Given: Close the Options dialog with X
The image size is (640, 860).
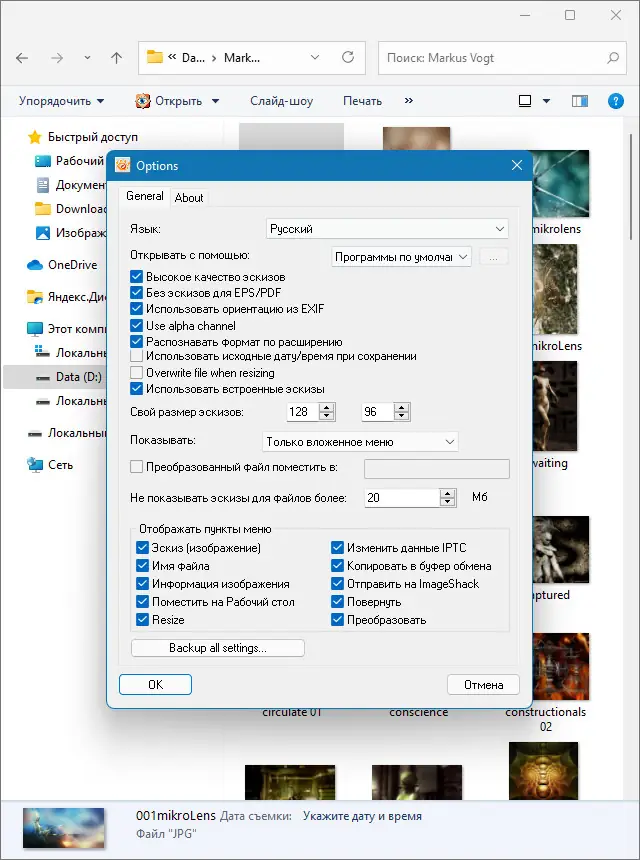Looking at the screenshot, I should click(x=517, y=165).
